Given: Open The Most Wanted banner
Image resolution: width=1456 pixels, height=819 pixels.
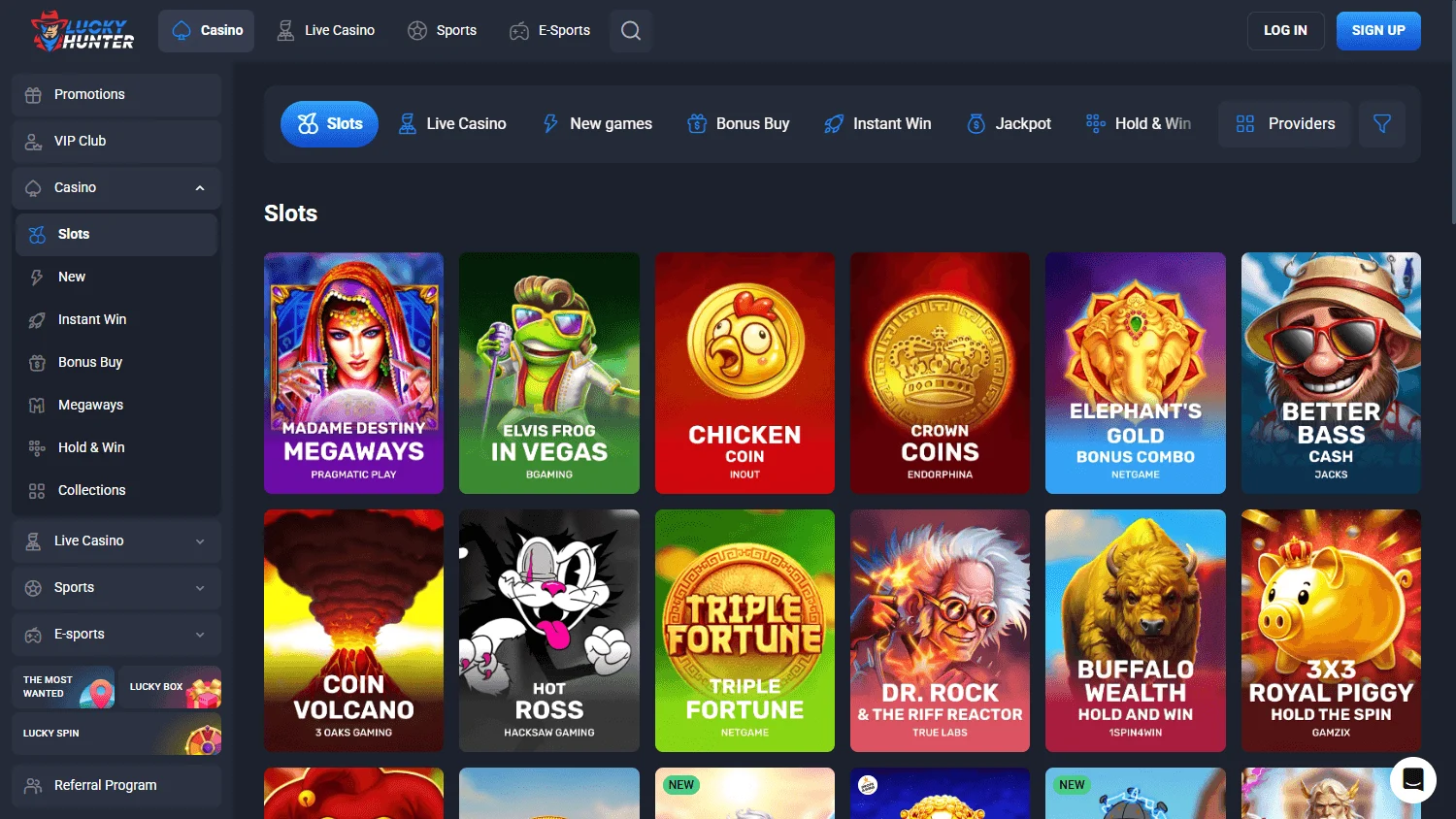Looking at the screenshot, I should [x=63, y=687].
